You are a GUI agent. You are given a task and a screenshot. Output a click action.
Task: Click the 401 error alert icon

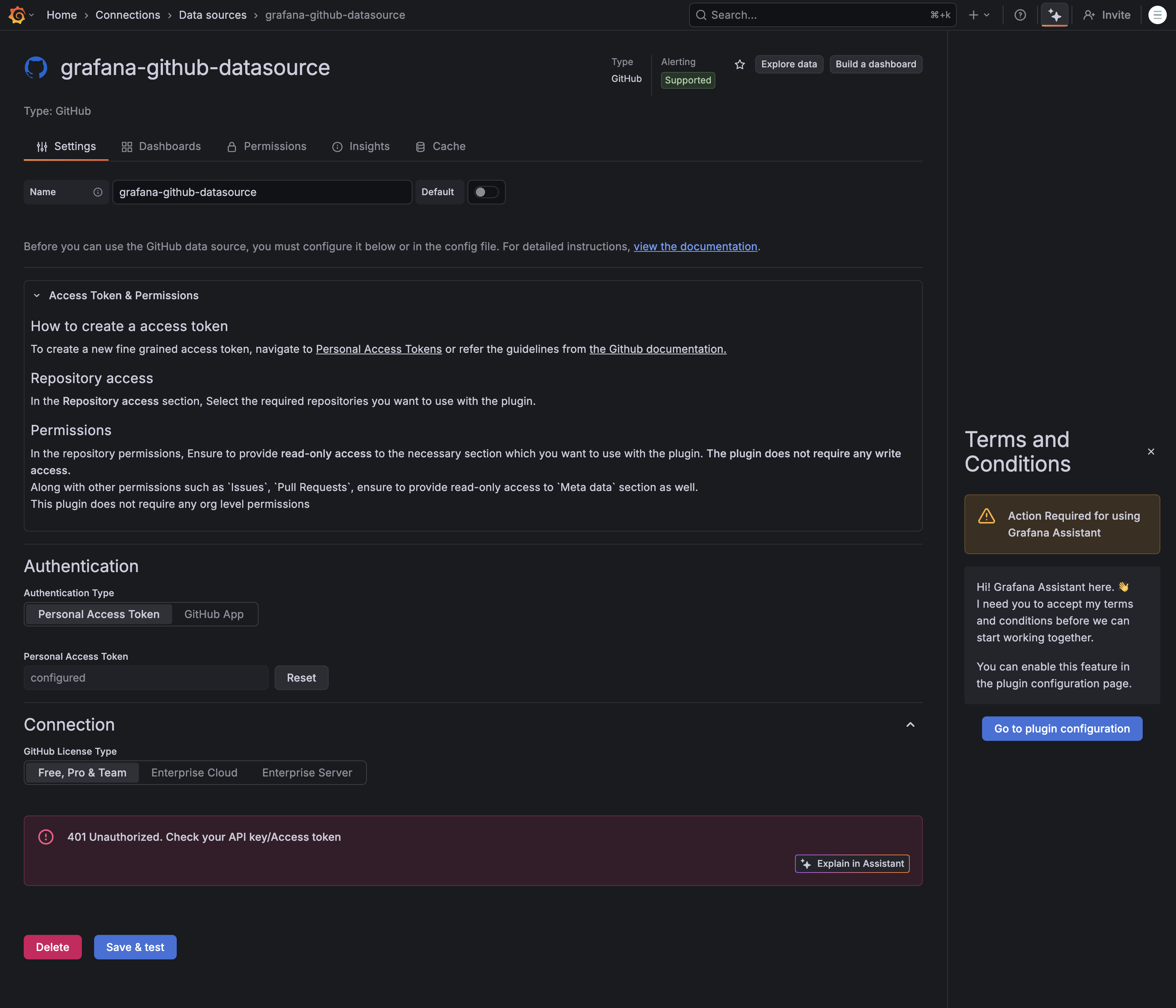pos(46,837)
